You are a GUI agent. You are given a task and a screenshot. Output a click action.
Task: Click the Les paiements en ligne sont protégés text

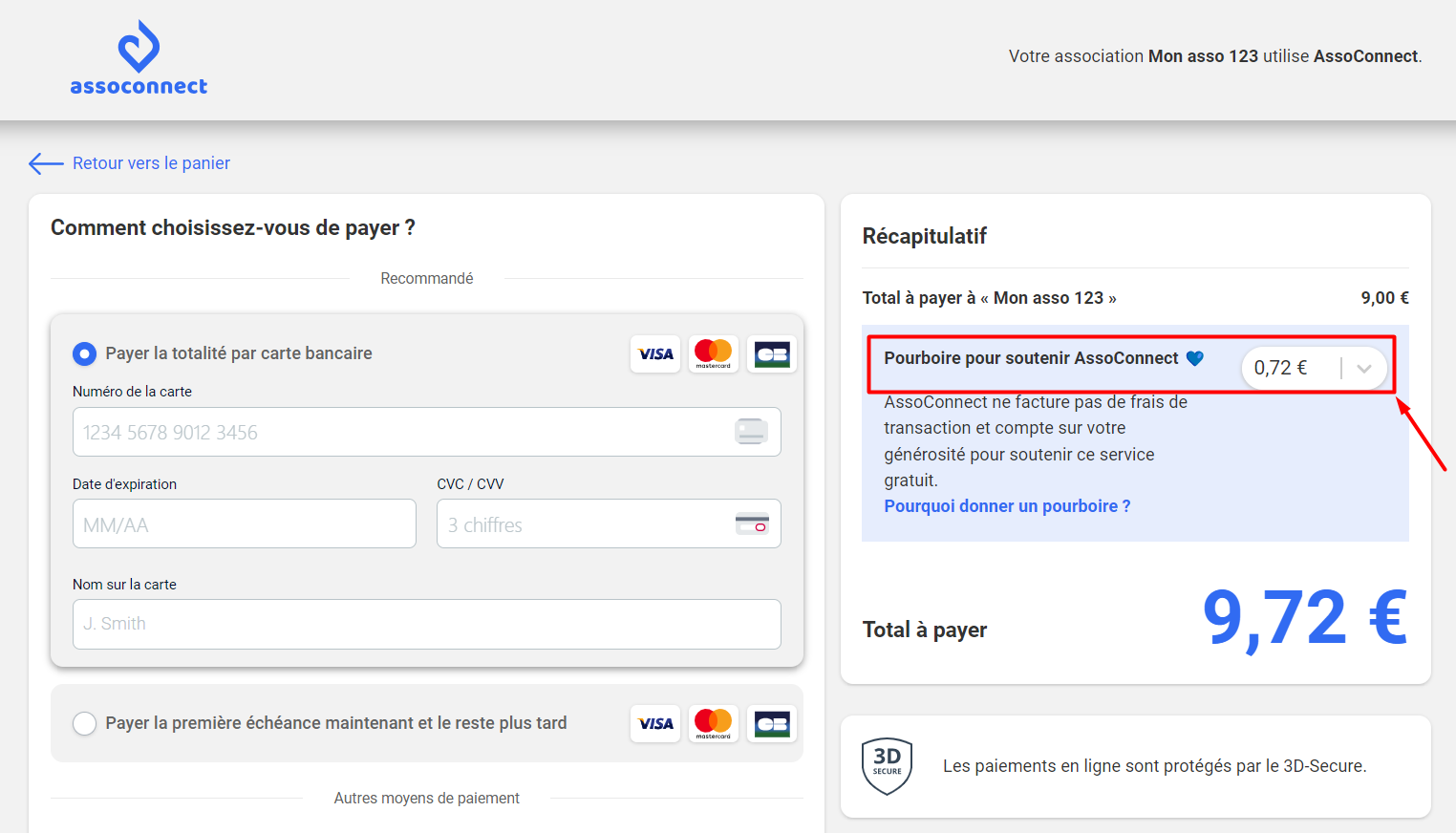coord(1155,766)
